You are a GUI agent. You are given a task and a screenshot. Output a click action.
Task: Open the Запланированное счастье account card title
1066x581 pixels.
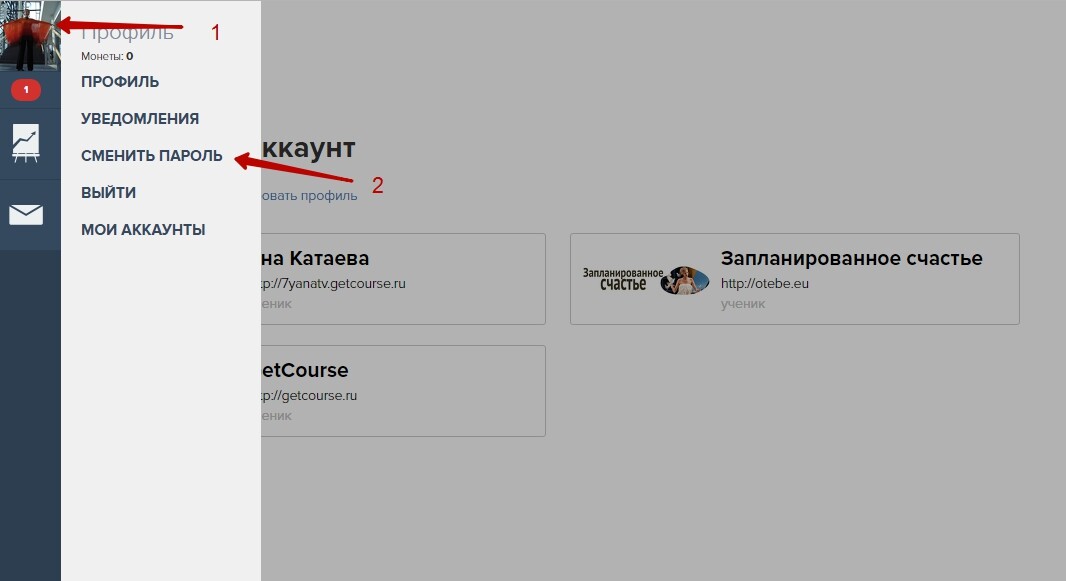851,258
